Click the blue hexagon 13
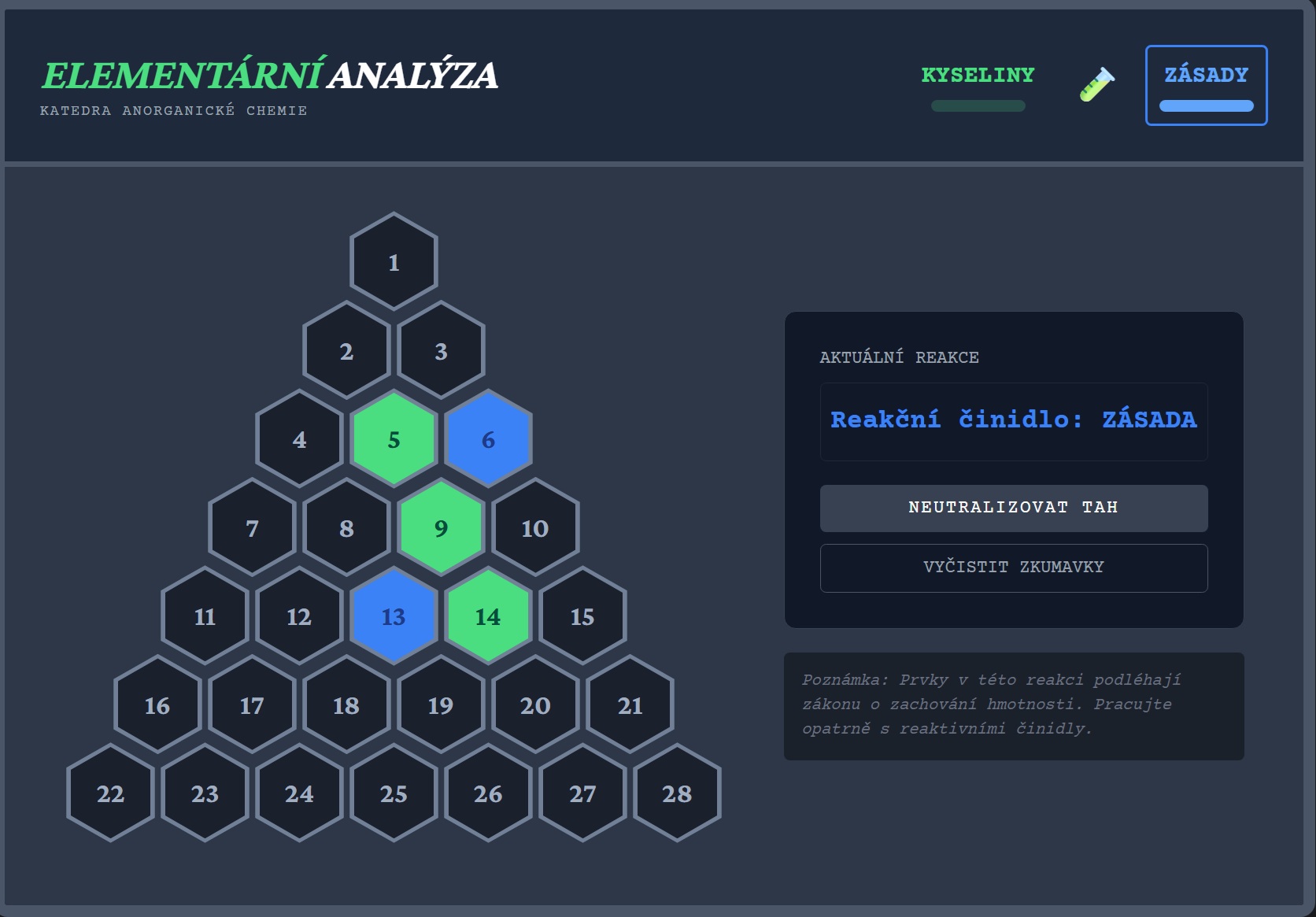 tap(394, 616)
